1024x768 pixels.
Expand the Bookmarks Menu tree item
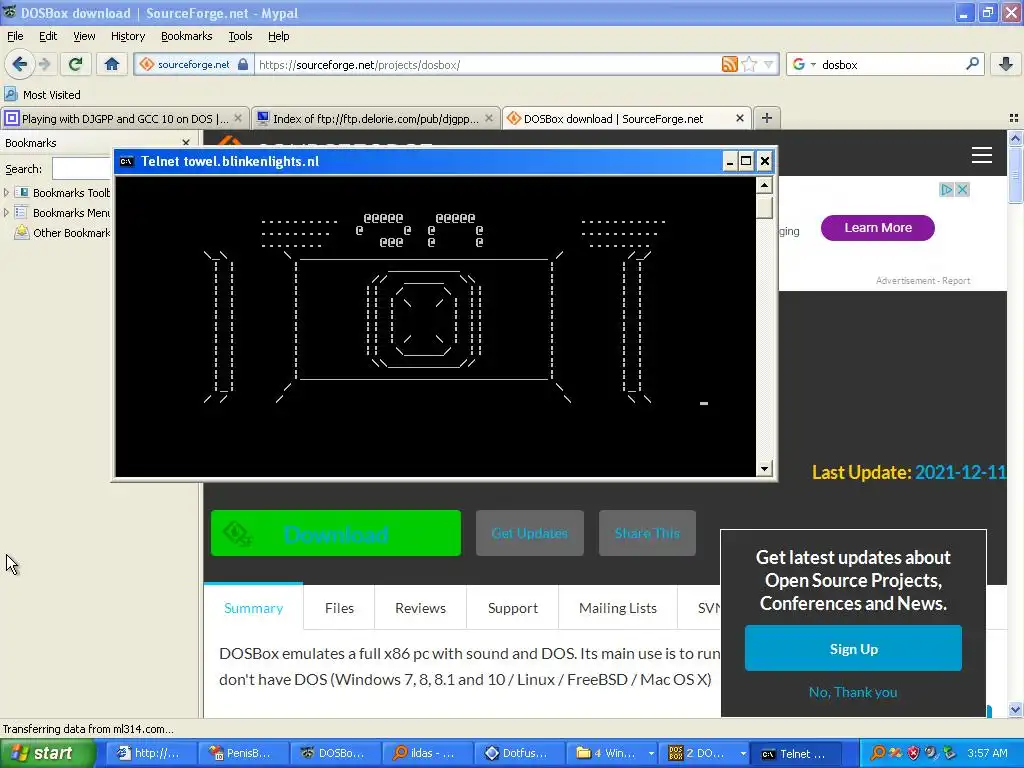coord(6,213)
